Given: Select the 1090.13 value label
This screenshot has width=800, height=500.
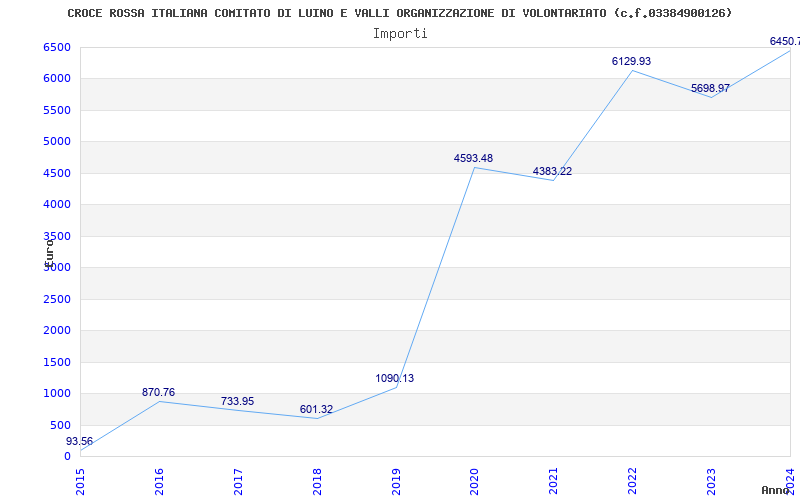Looking at the screenshot, I should (x=395, y=379).
